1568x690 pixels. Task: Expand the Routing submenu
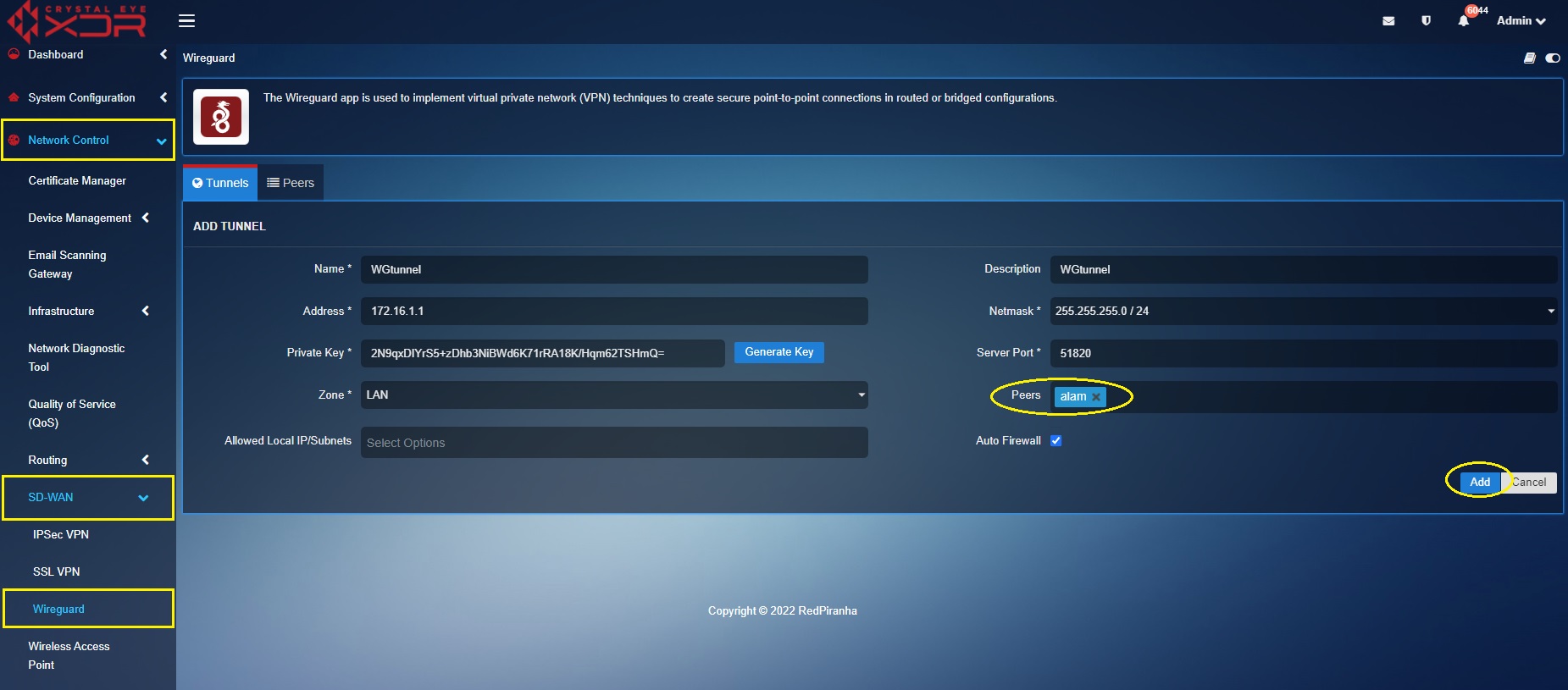[146, 460]
